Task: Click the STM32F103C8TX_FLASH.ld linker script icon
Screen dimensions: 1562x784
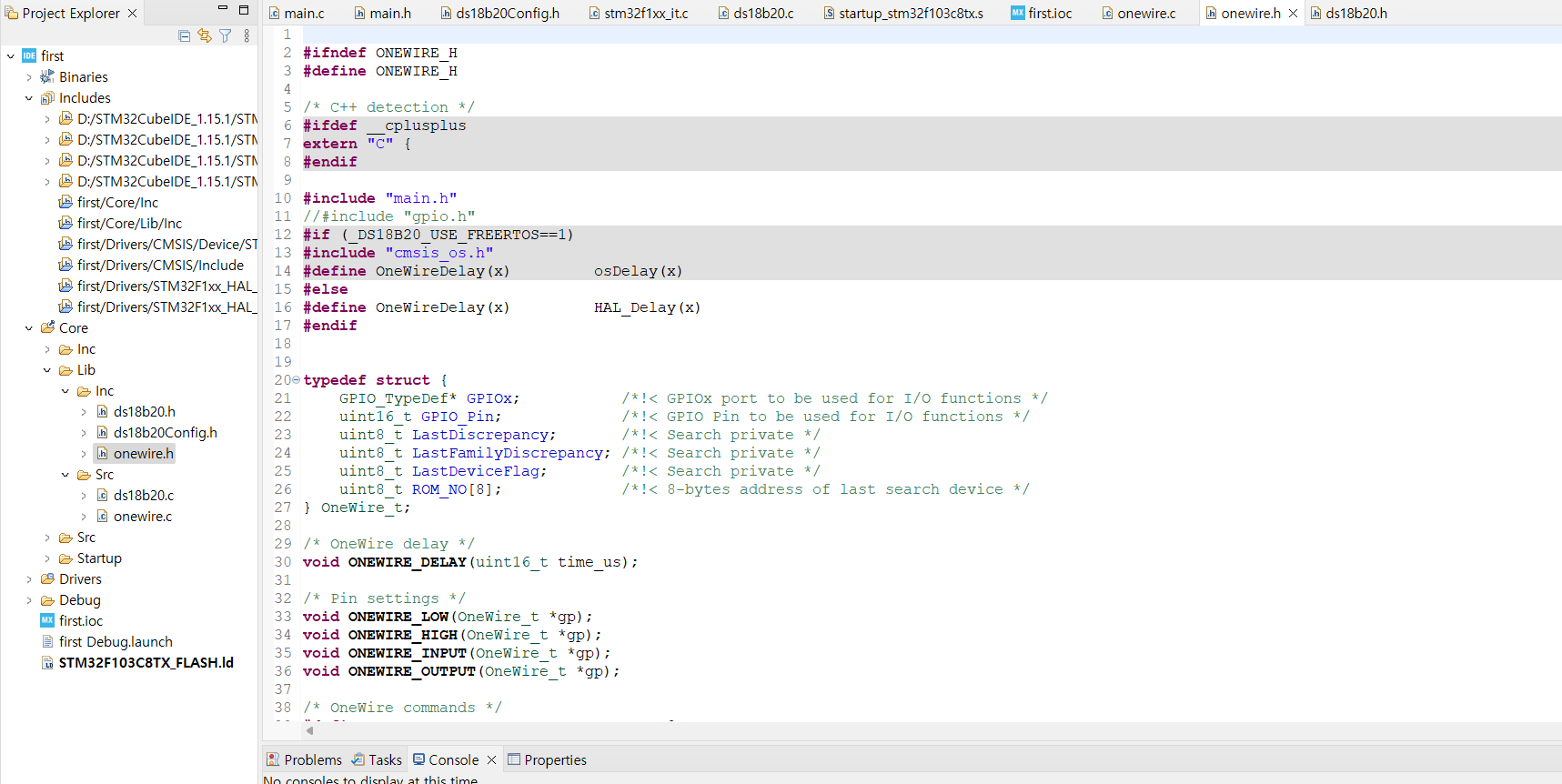Action: pos(47,663)
